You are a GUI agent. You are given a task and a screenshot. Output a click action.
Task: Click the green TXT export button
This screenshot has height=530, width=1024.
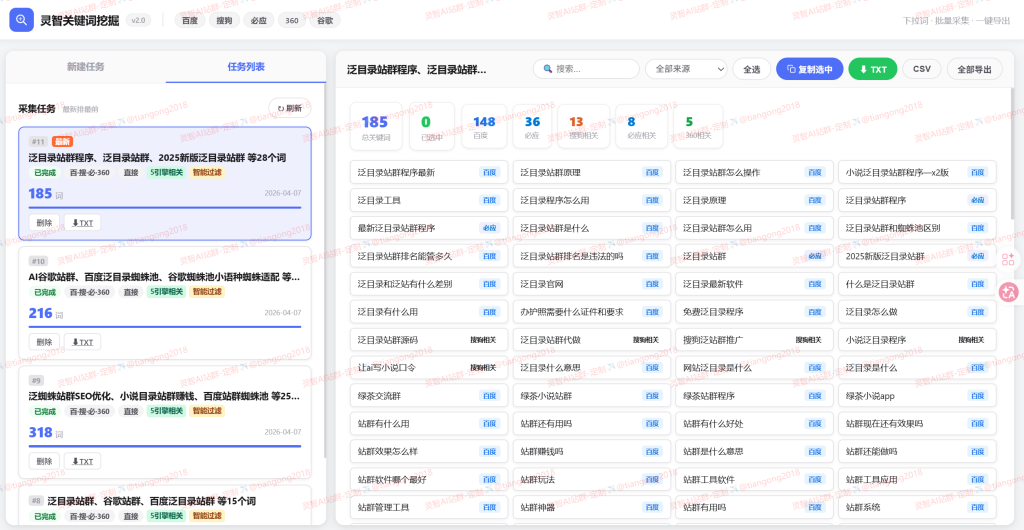(872, 69)
